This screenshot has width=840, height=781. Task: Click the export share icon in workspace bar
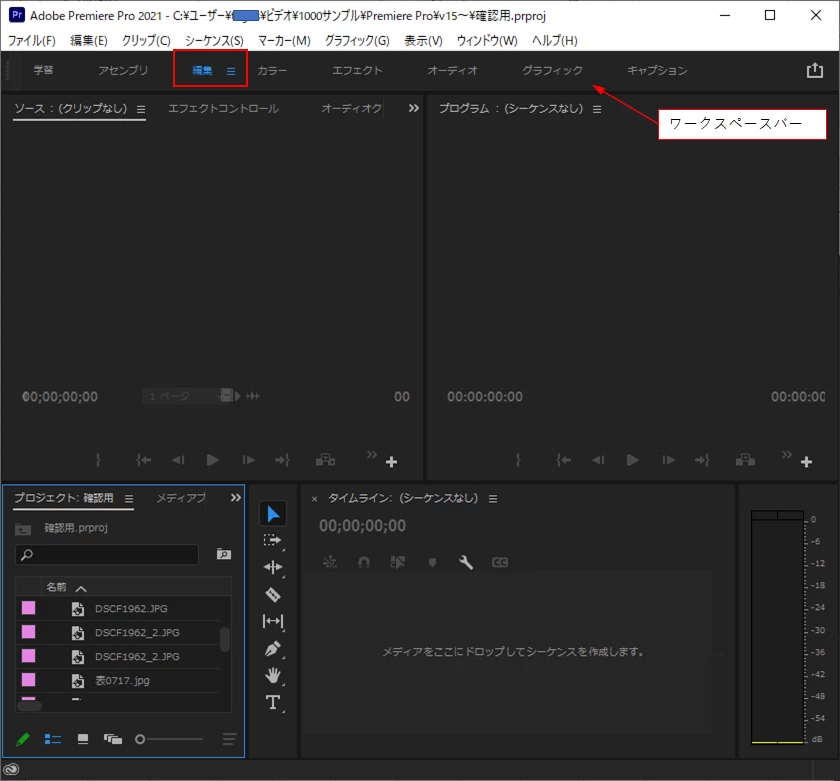pos(815,70)
